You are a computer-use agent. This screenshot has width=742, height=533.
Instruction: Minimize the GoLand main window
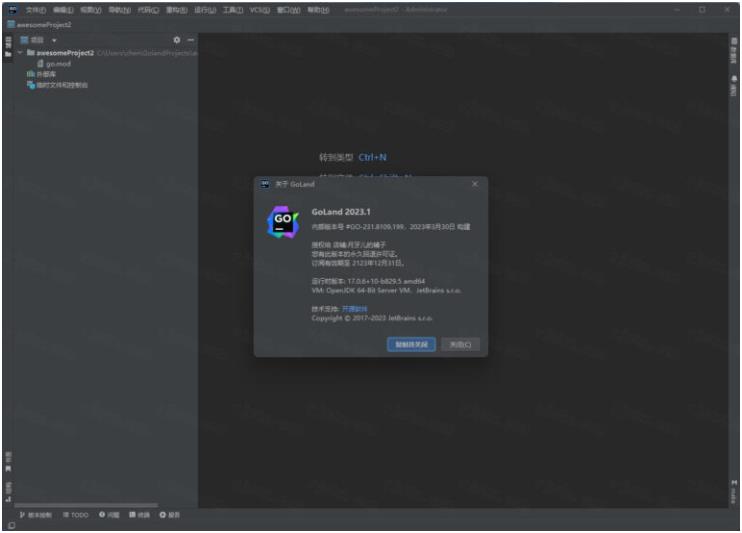(677, 9)
